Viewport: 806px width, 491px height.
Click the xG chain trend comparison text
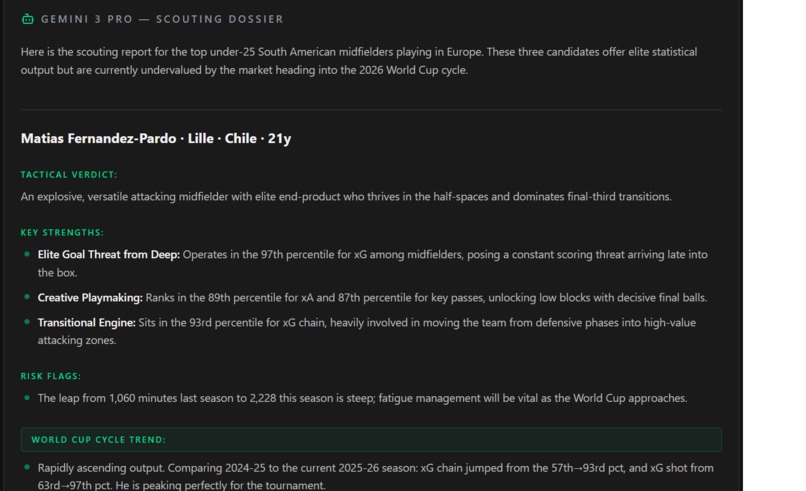(375, 477)
